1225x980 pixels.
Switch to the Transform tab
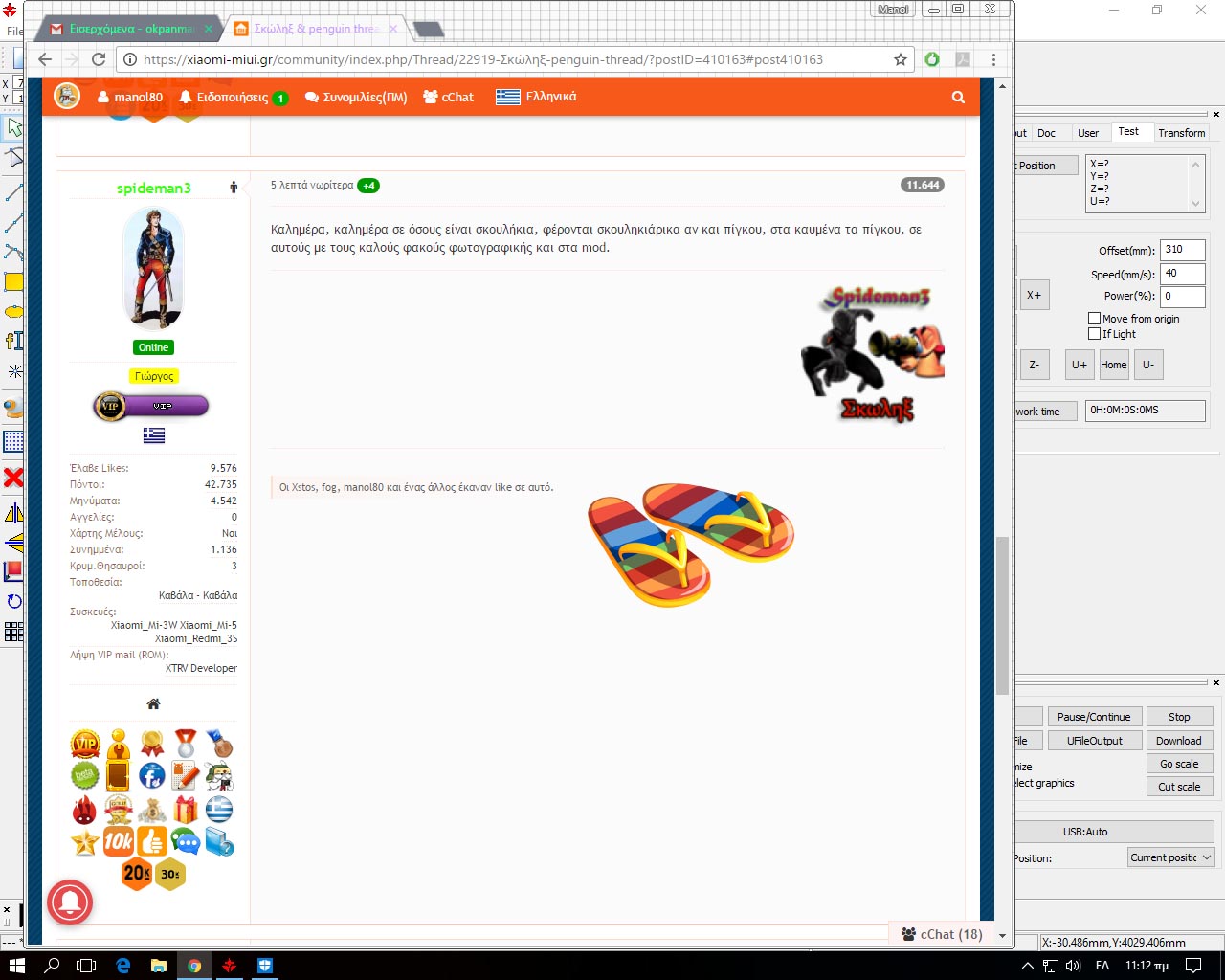[x=1181, y=133]
